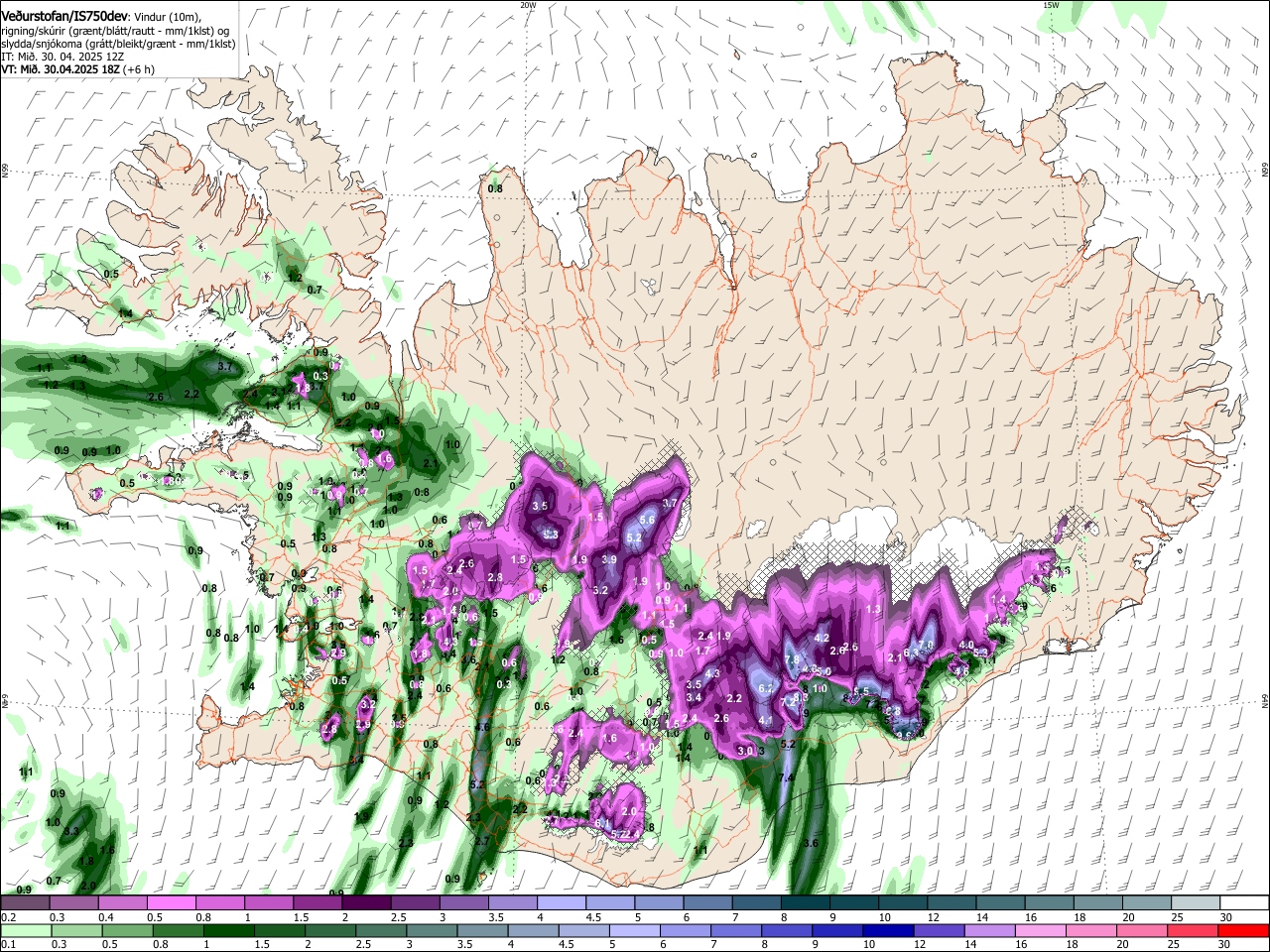This screenshot has height=952, width=1270.
Task: Select rain legend swatch for 6–7 mm
Action: [686, 930]
